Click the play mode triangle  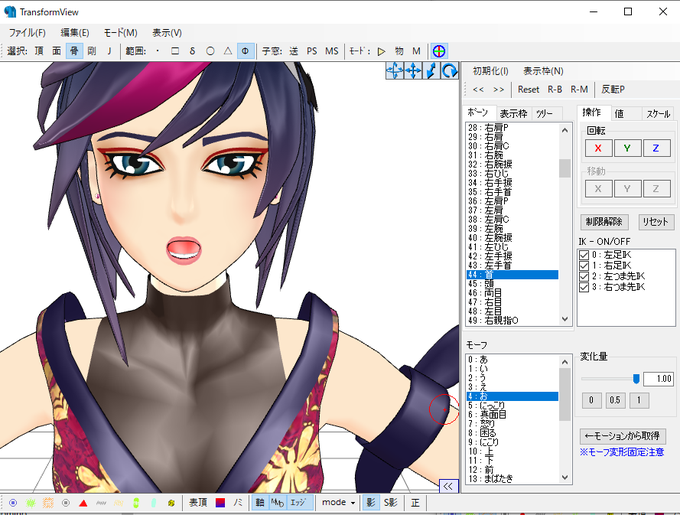pos(381,51)
